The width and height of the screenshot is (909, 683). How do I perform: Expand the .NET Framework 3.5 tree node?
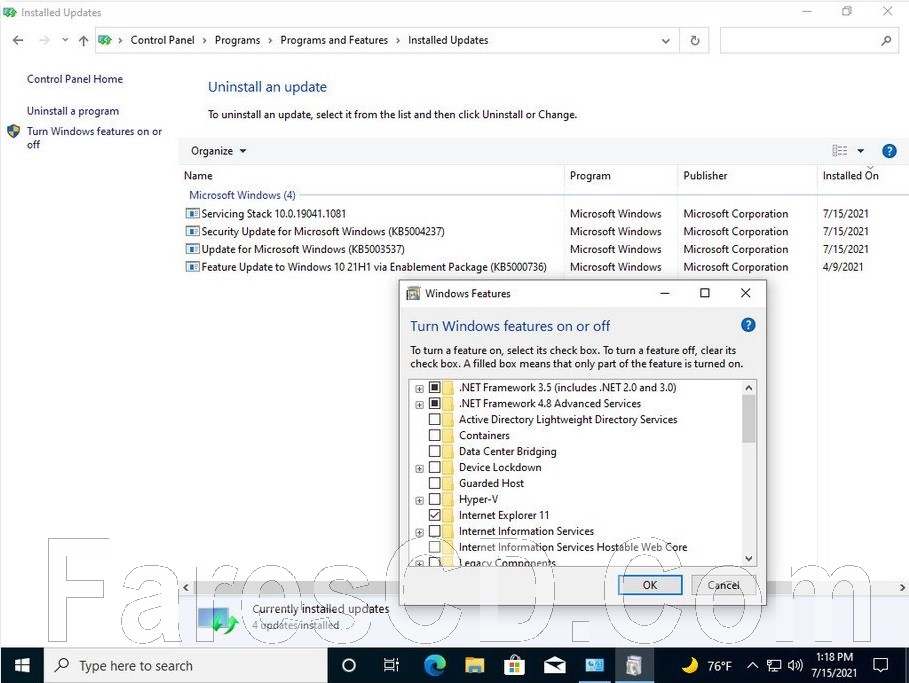tap(419, 388)
